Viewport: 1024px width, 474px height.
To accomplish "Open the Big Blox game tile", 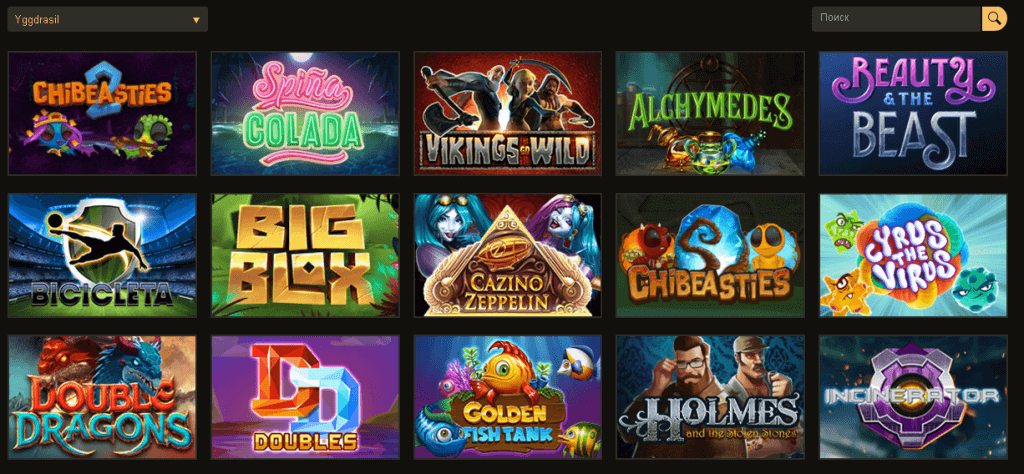I will pyautogui.click(x=305, y=255).
